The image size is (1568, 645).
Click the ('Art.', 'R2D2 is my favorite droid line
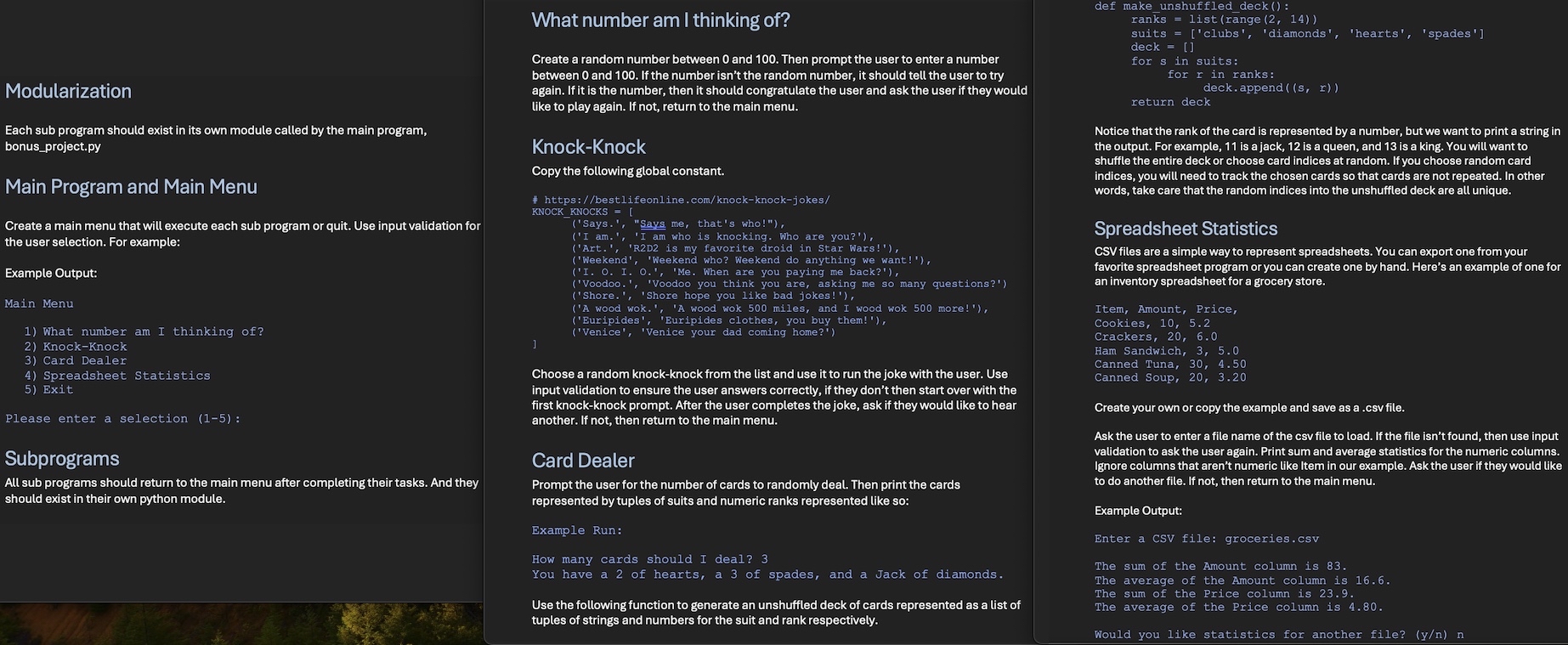736,249
